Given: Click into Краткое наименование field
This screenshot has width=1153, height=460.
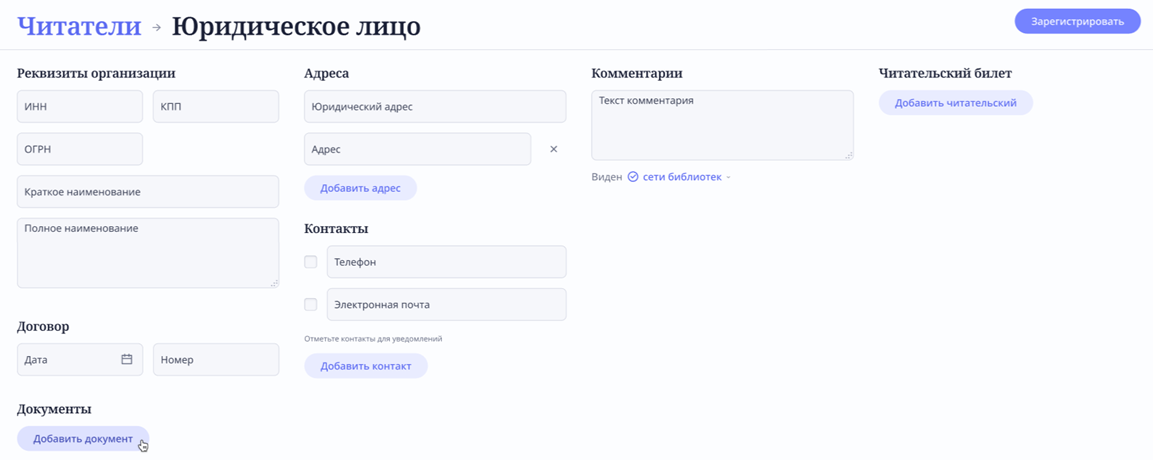Looking at the screenshot, I should (x=148, y=192).
